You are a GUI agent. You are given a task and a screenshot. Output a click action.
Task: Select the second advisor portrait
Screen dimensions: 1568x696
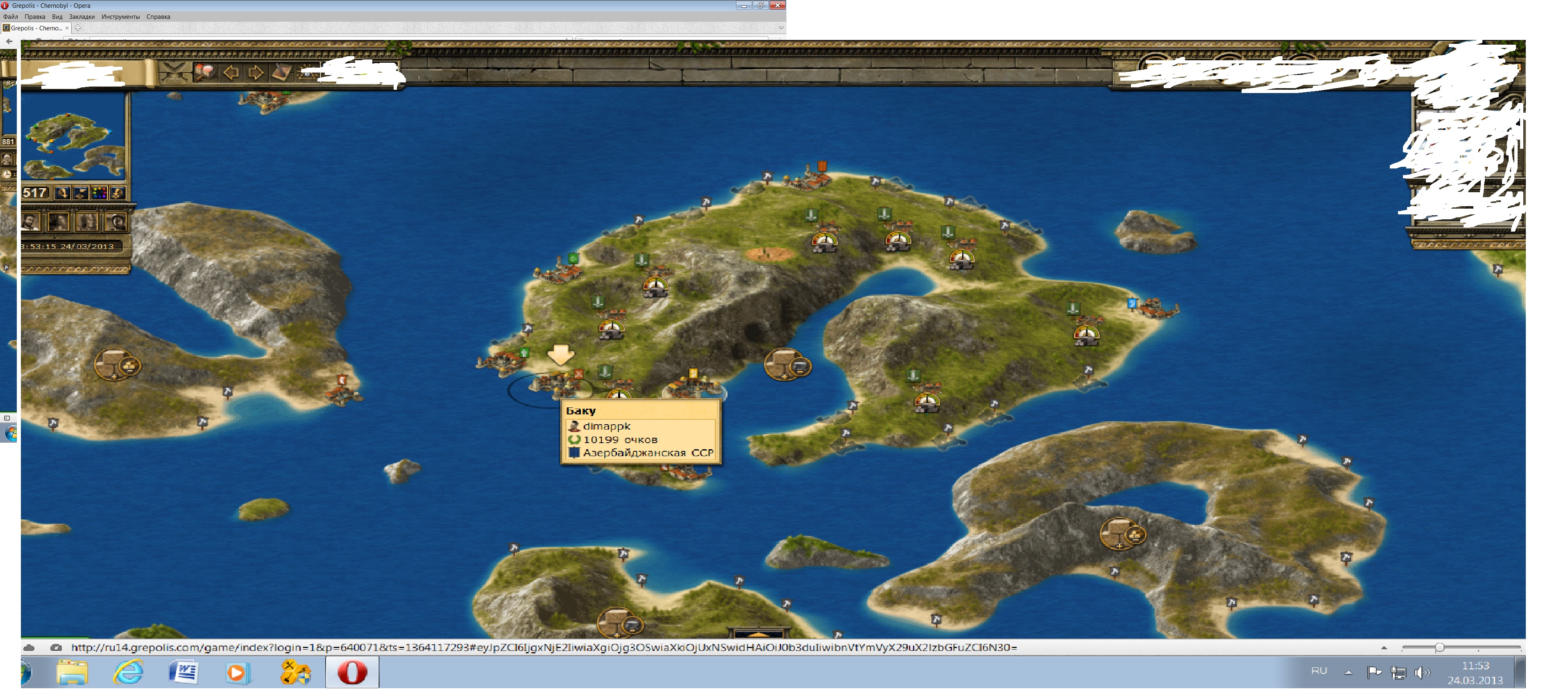[x=59, y=222]
